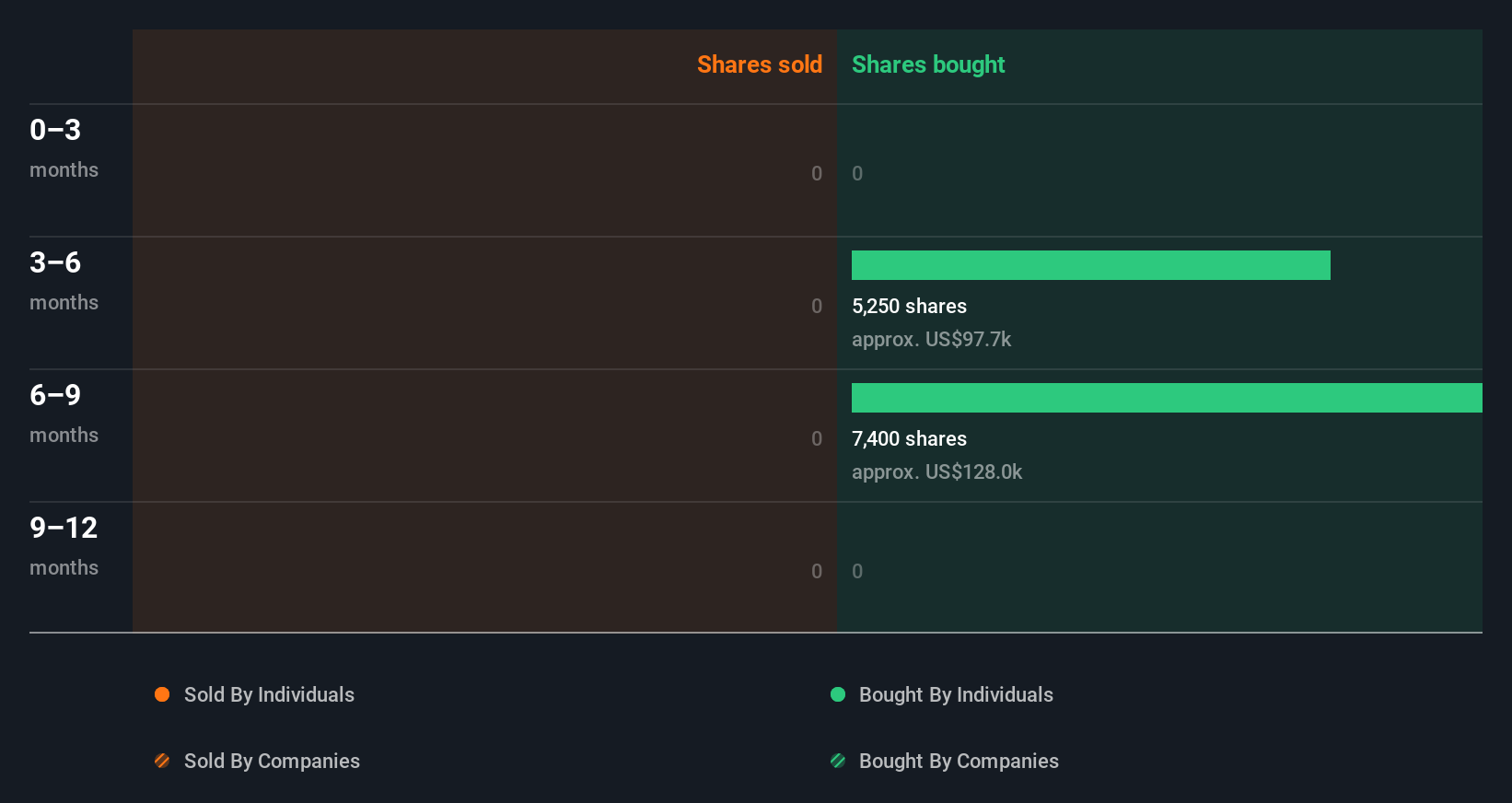Click the orange Sold By Individuals legend dot
The image size is (1512, 803).
(162, 694)
